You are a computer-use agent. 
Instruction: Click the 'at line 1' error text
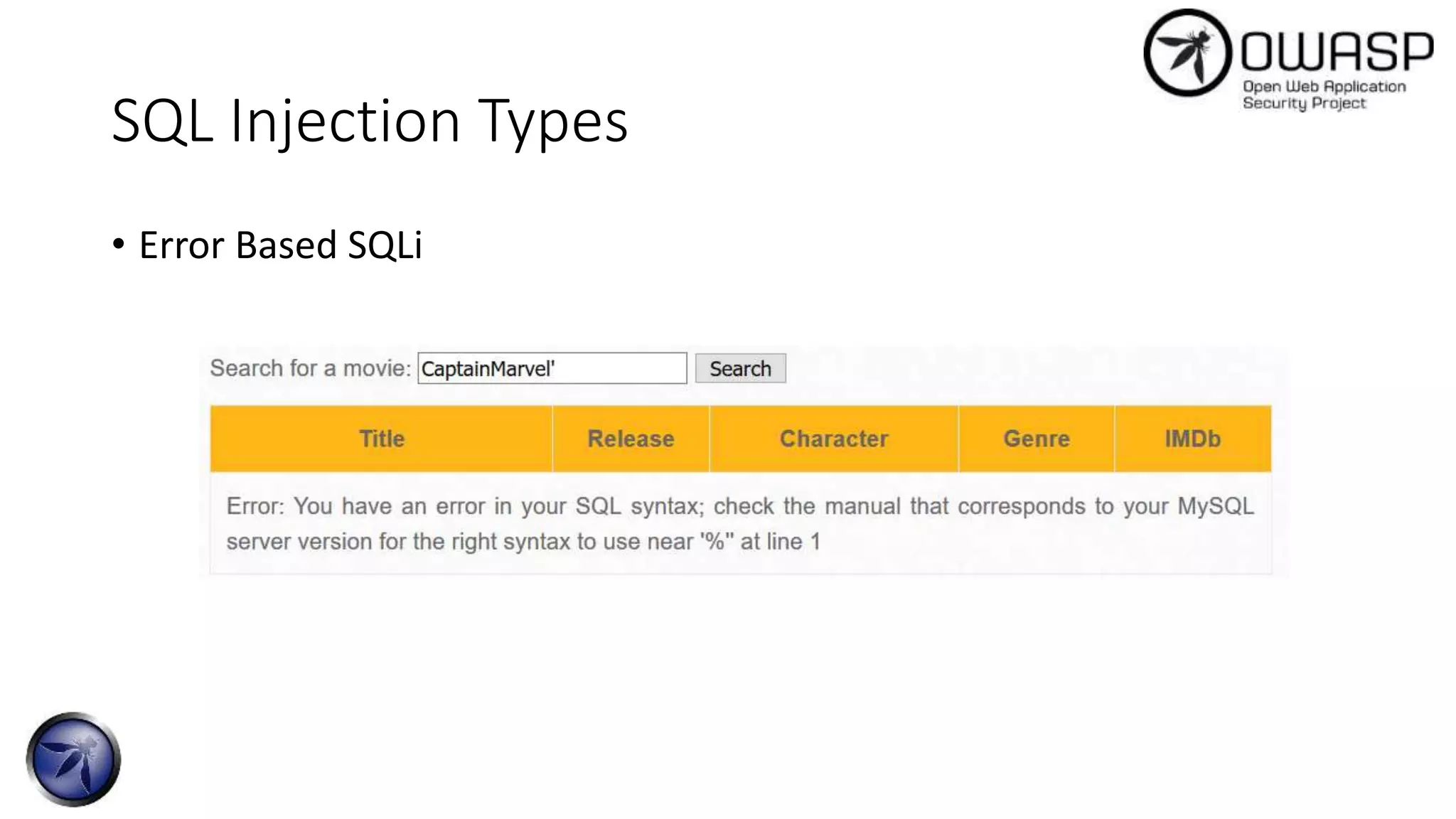[x=780, y=542]
